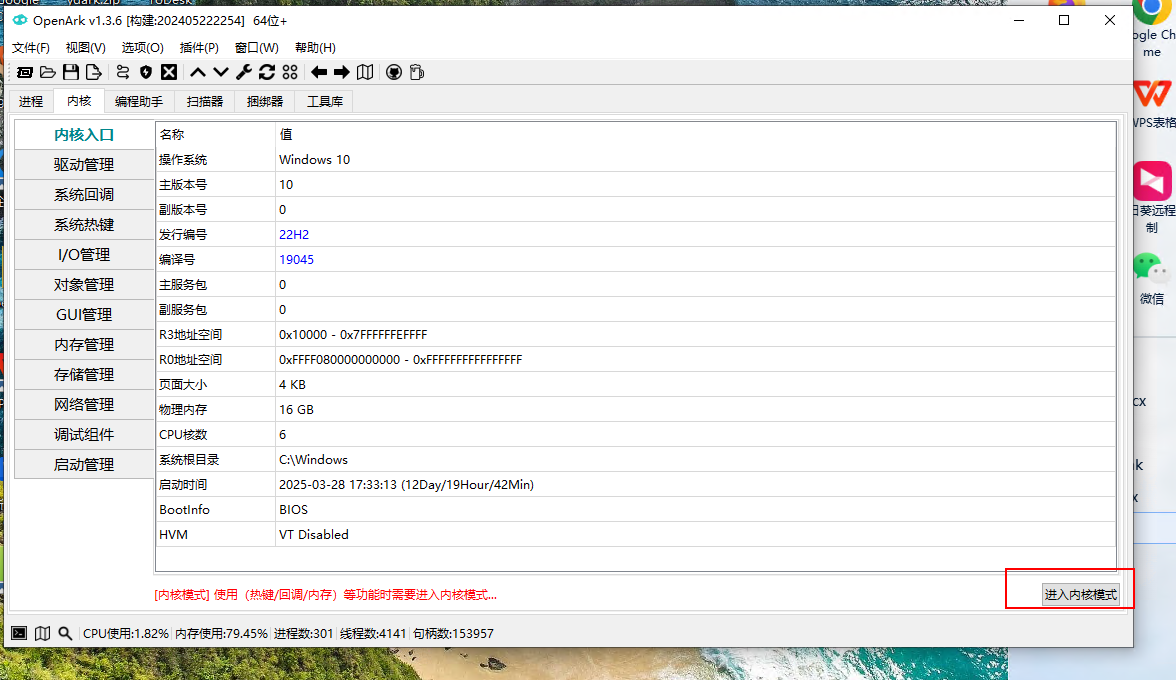Switch to the 进程 tab
The image size is (1176, 680).
[31, 101]
